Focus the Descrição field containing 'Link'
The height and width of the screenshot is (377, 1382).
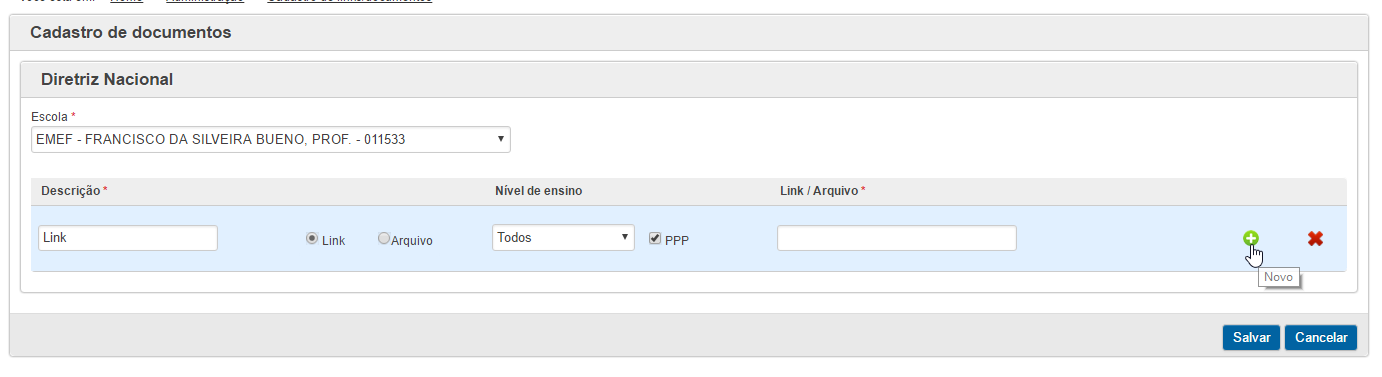click(128, 238)
